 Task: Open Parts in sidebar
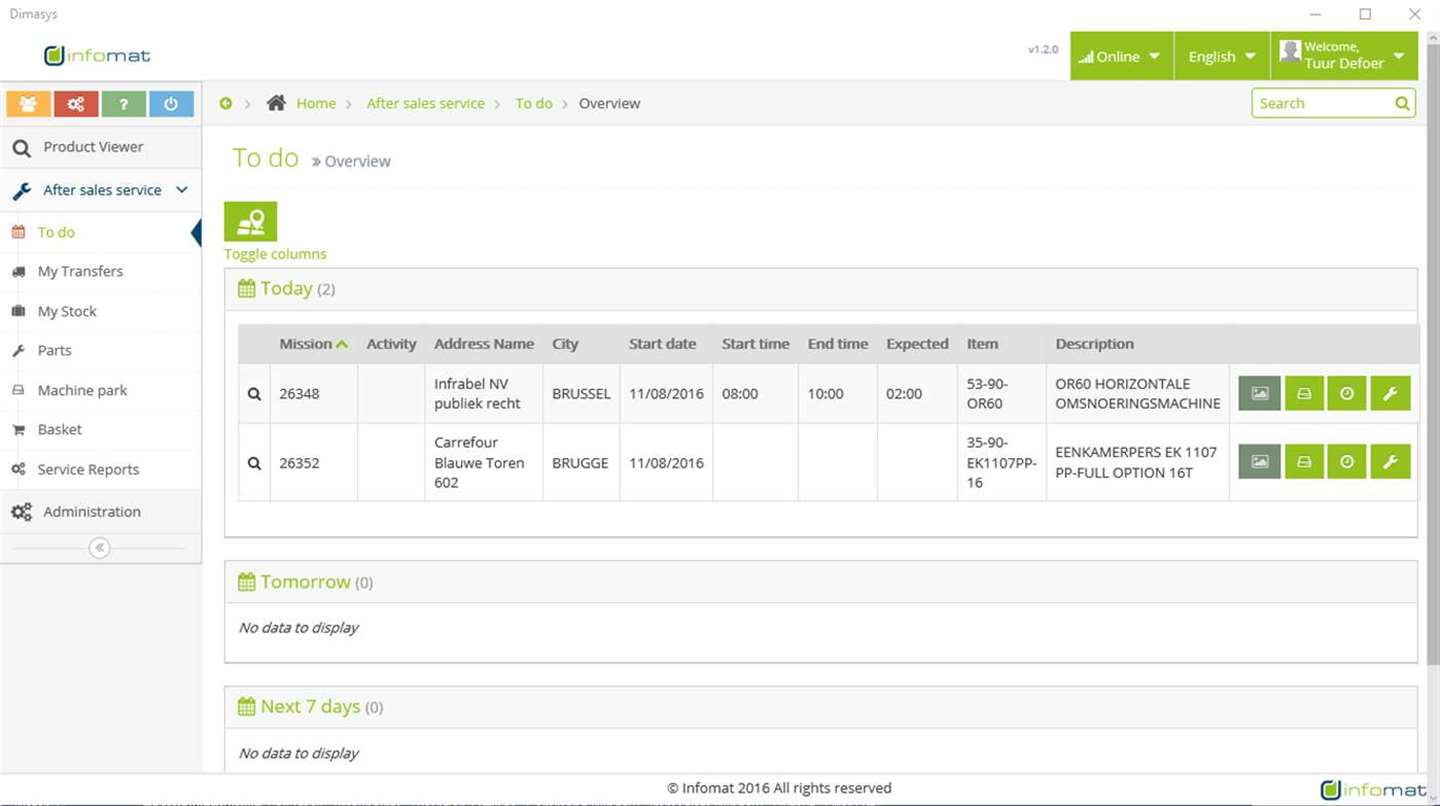[100, 350]
